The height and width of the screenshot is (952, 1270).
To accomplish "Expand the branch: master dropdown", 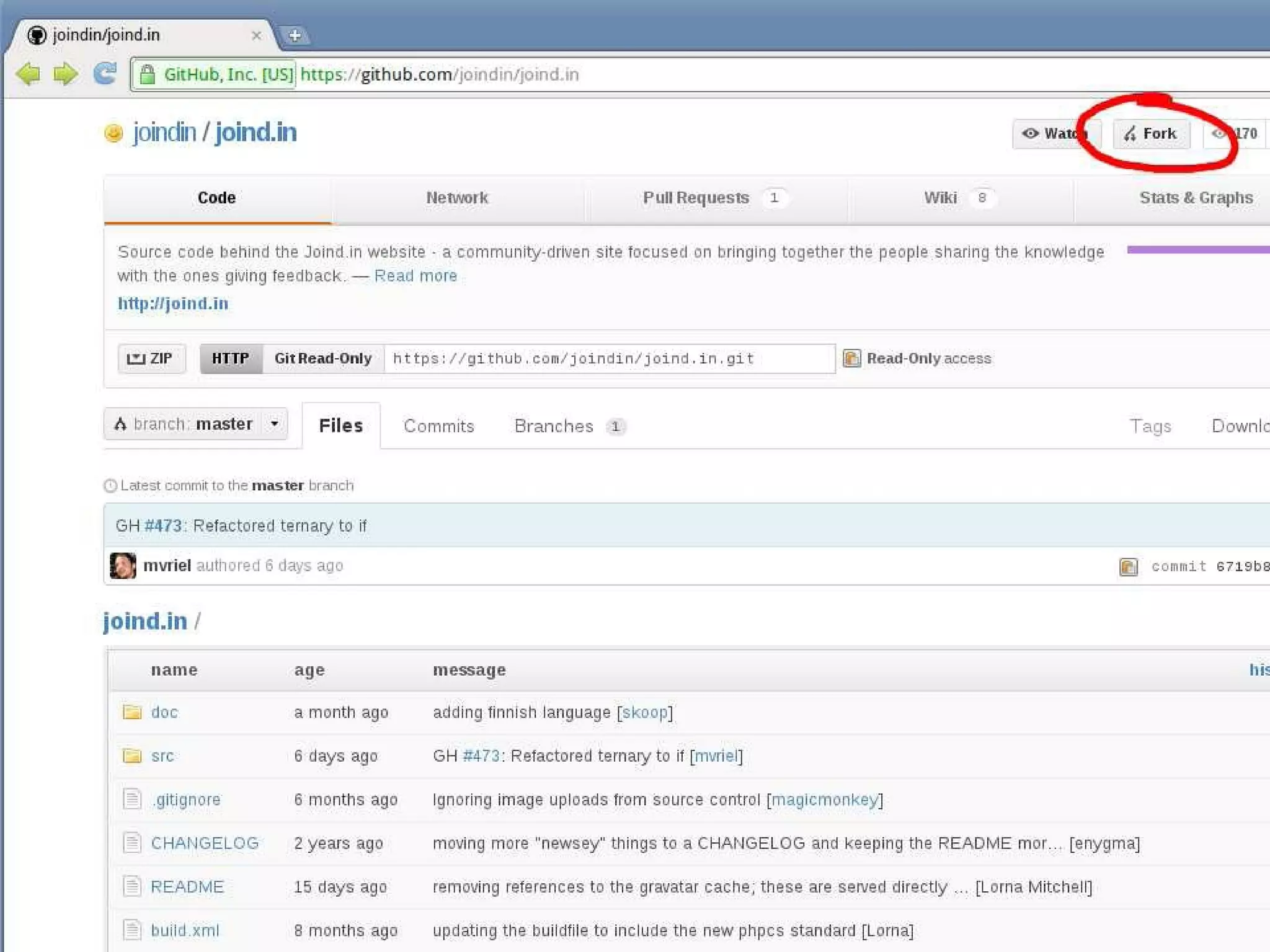I will 196,425.
